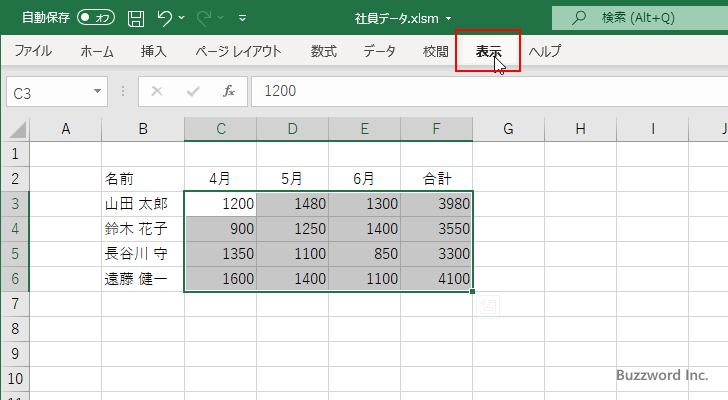Viewport: 728px width, 400px height.
Task: Select column I header
Action: (653, 129)
